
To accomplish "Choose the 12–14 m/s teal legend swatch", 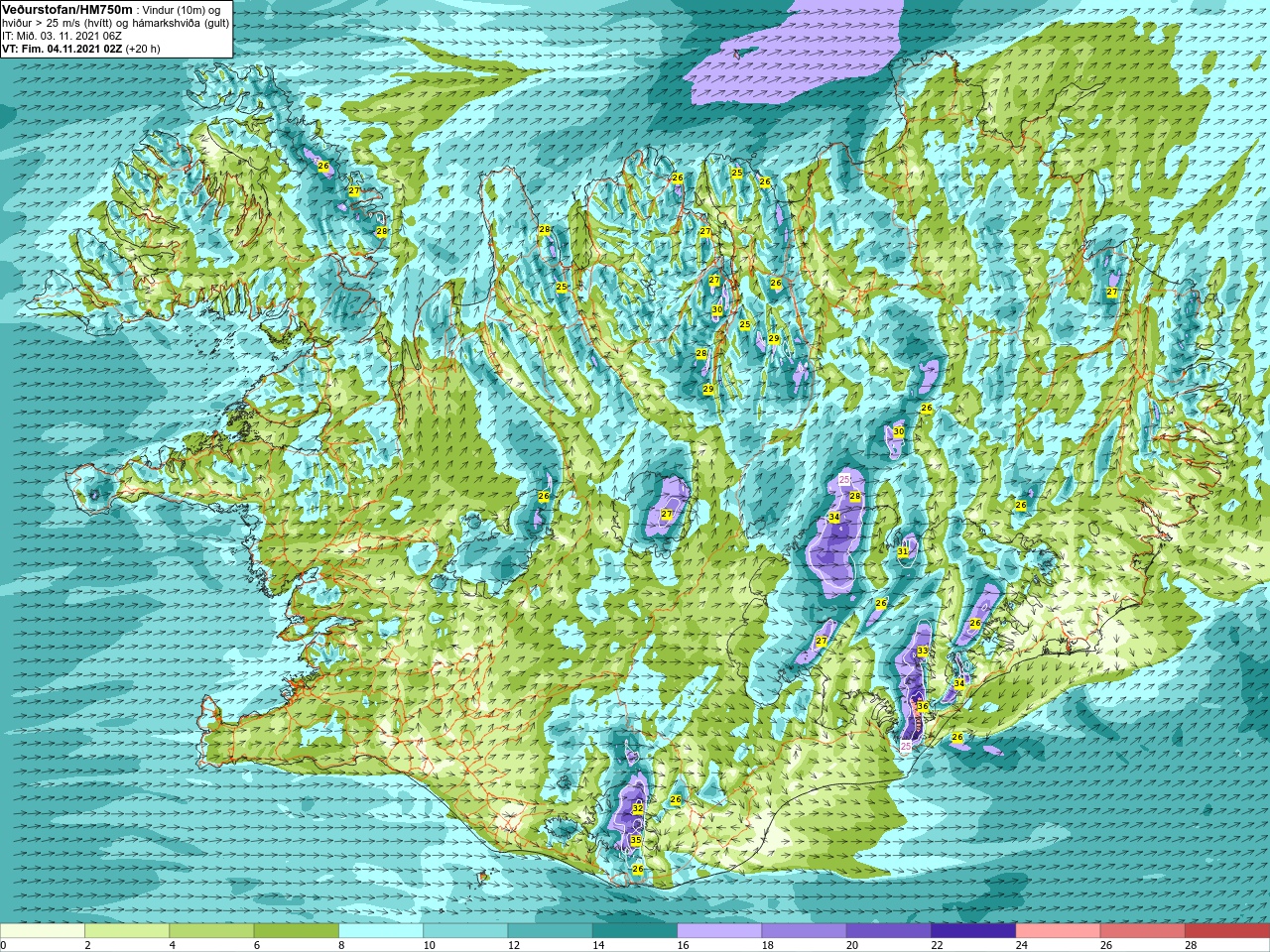I will pyautogui.click(x=550, y=931).
